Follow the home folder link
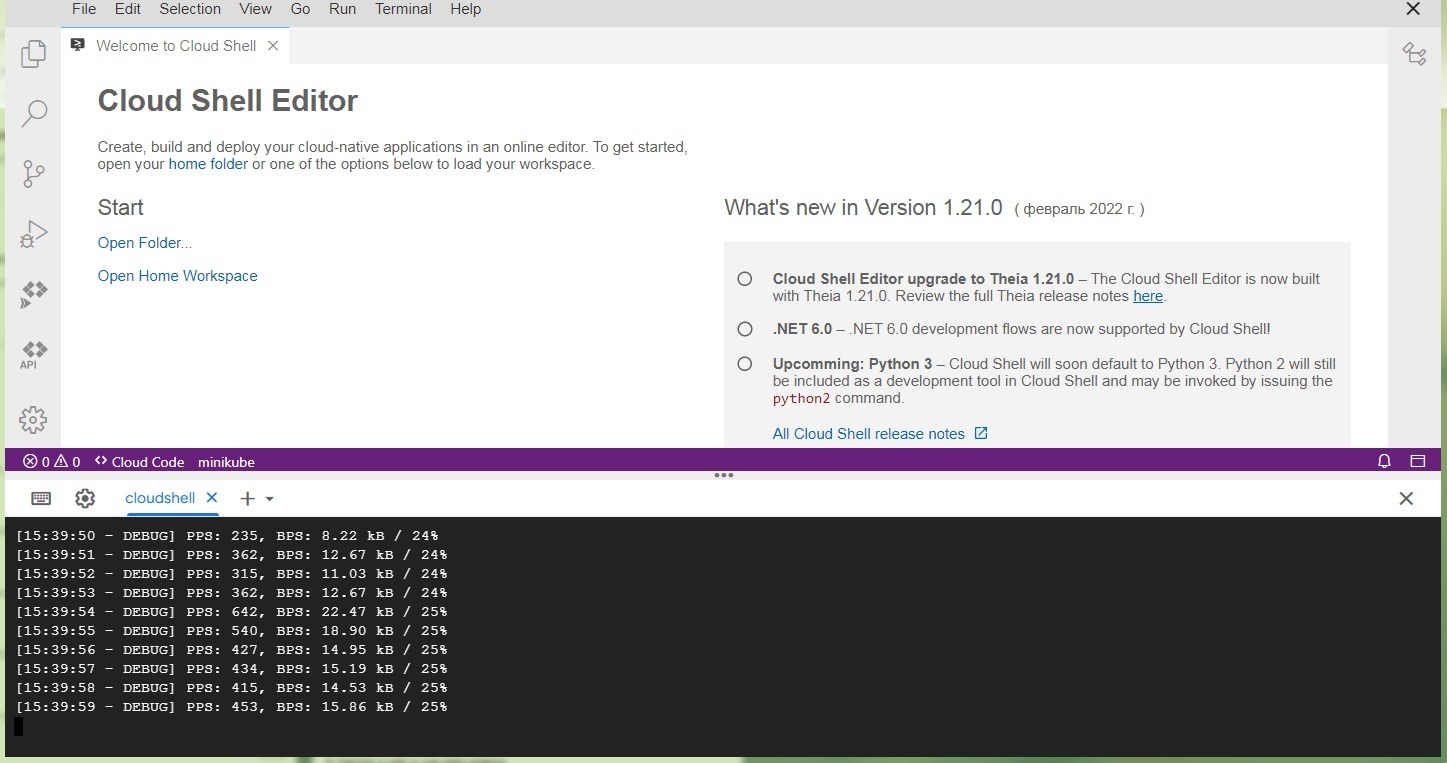 click(x=208, y=164)
